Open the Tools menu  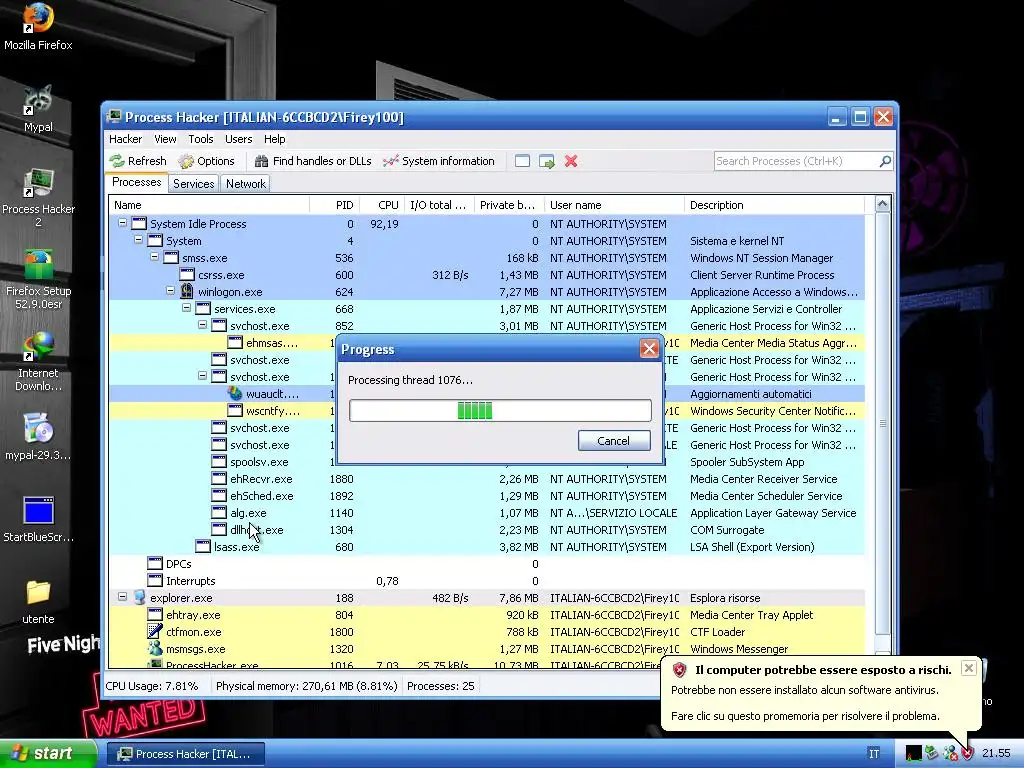pyautogui.click(x=200, y=139)
